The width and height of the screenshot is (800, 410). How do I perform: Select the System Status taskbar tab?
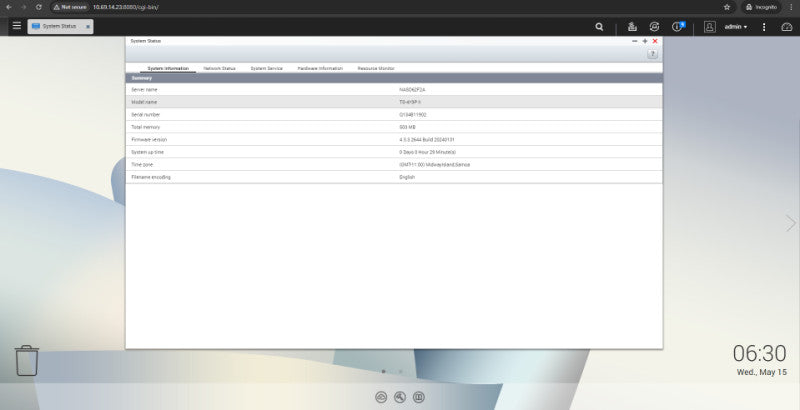click(60, 27)
